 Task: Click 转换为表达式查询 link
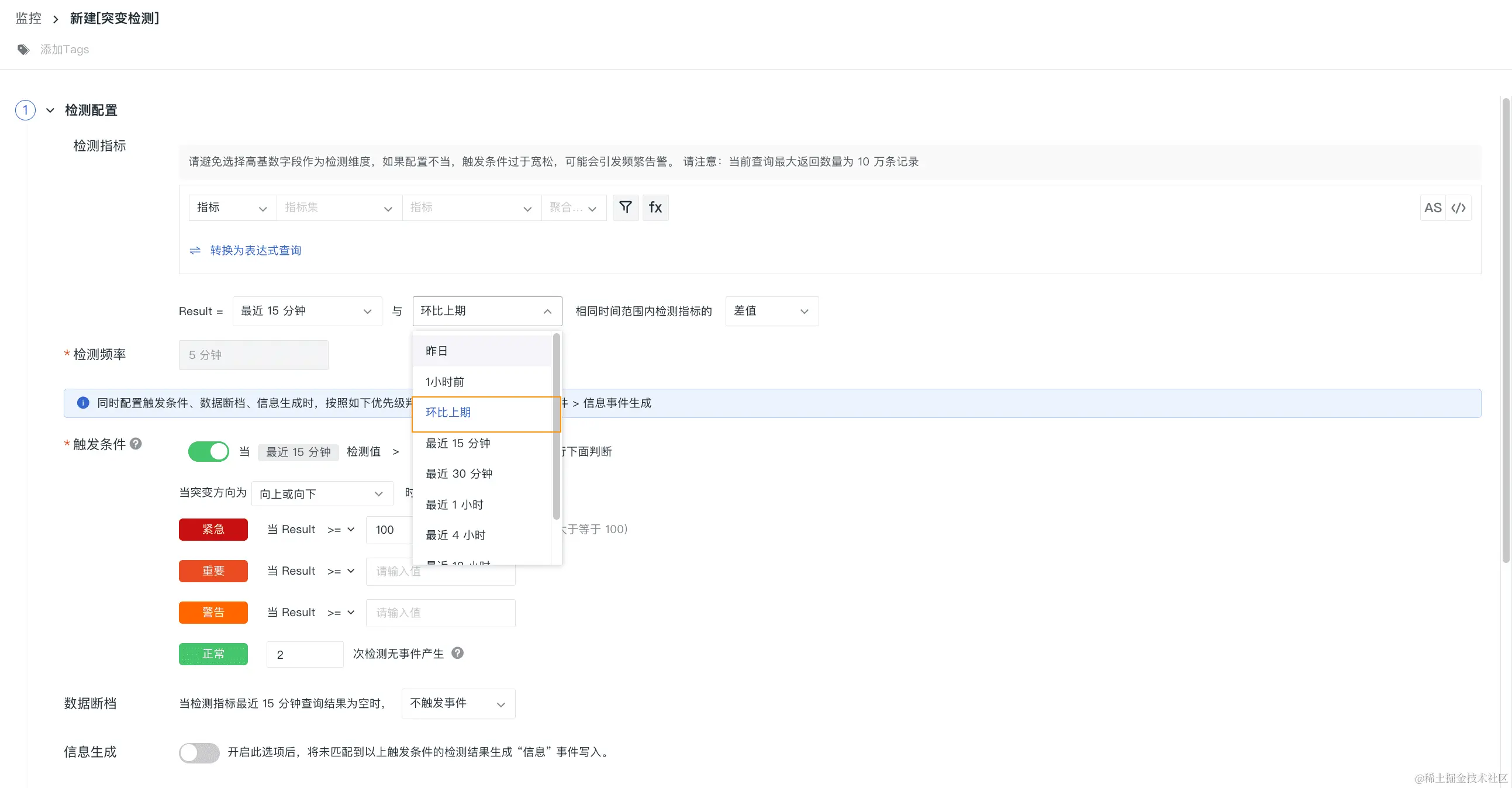pos(255,251)
